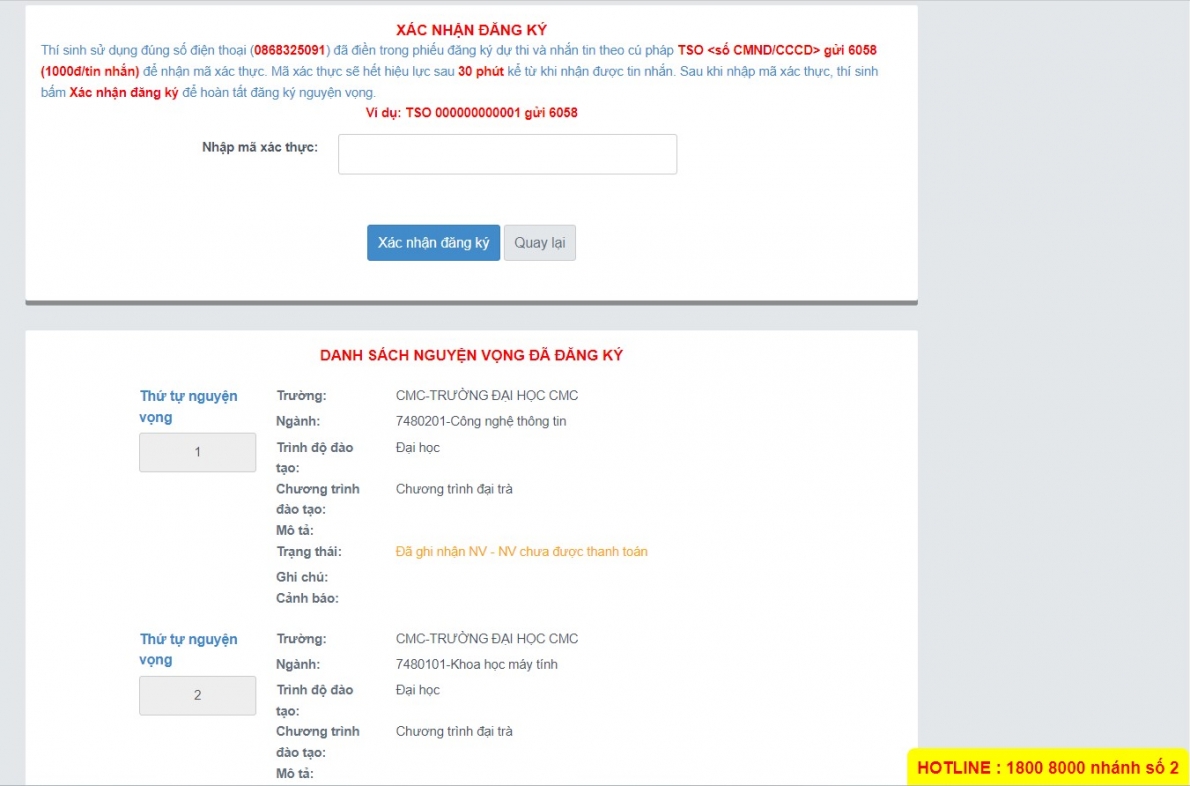Click the example text Ví dụ: TSO 000000000001
This screenshot has width=1190, height=786.
pyautogui.click(x=471, y=113)
